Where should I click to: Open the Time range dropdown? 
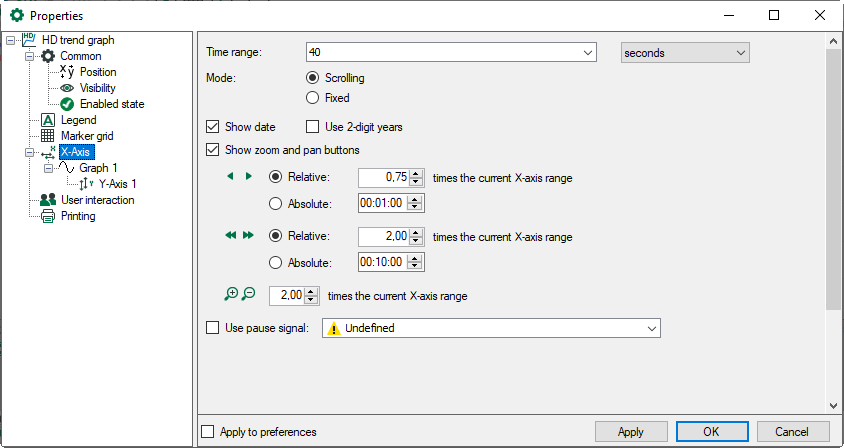tap(586, 52)
